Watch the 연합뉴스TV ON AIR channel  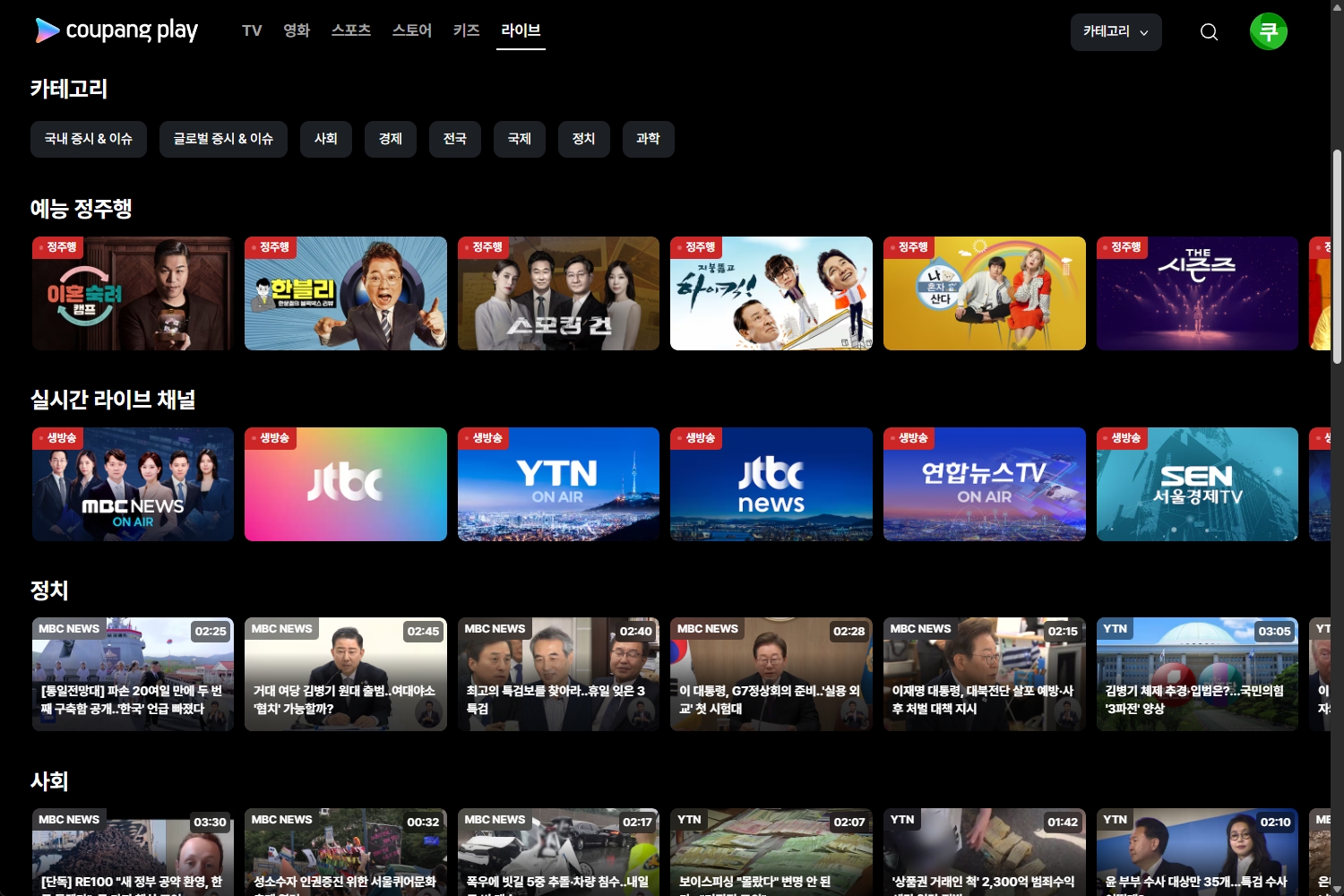click(985, 484)
